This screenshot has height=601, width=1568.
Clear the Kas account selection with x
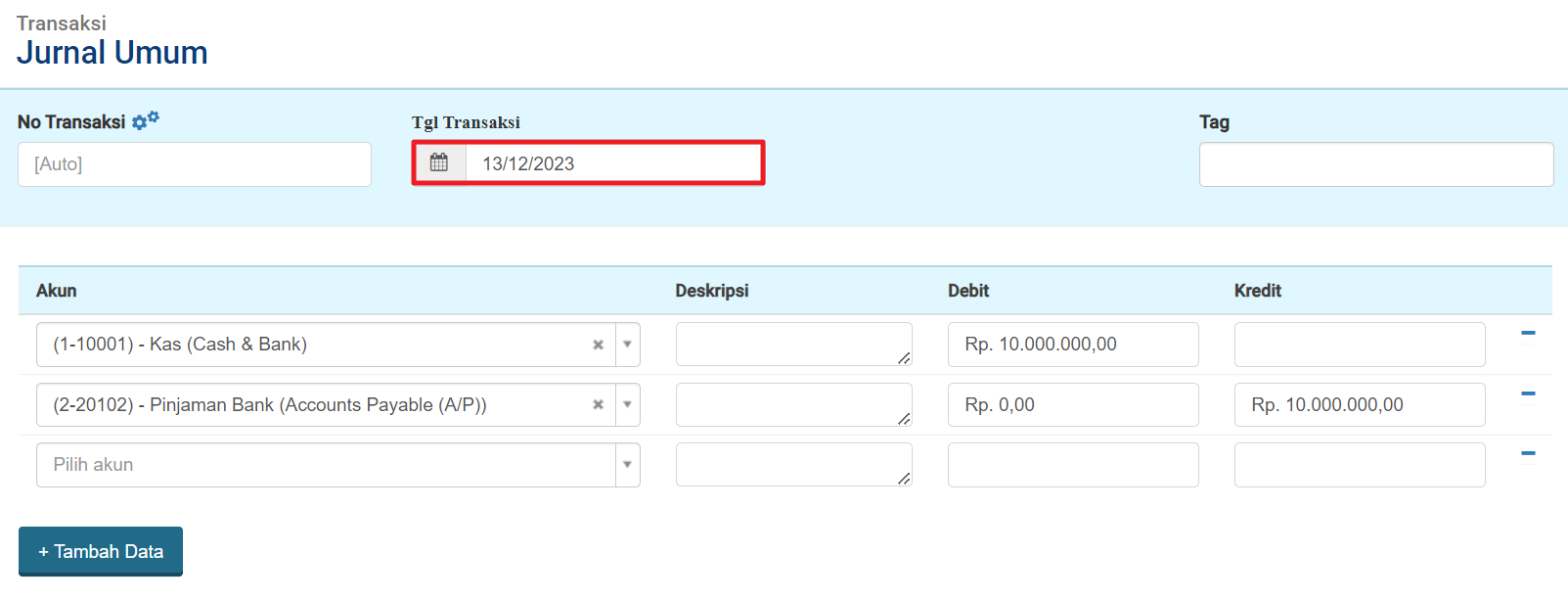click(598, 345)
